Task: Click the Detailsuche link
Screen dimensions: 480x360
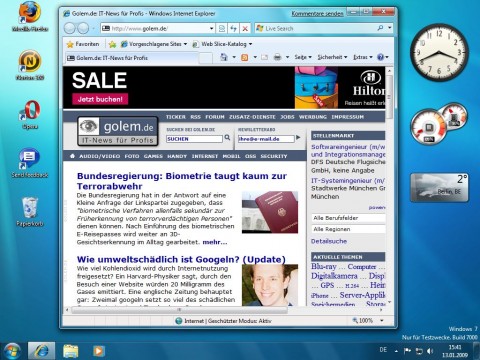Action: click(x=329, y=241)
